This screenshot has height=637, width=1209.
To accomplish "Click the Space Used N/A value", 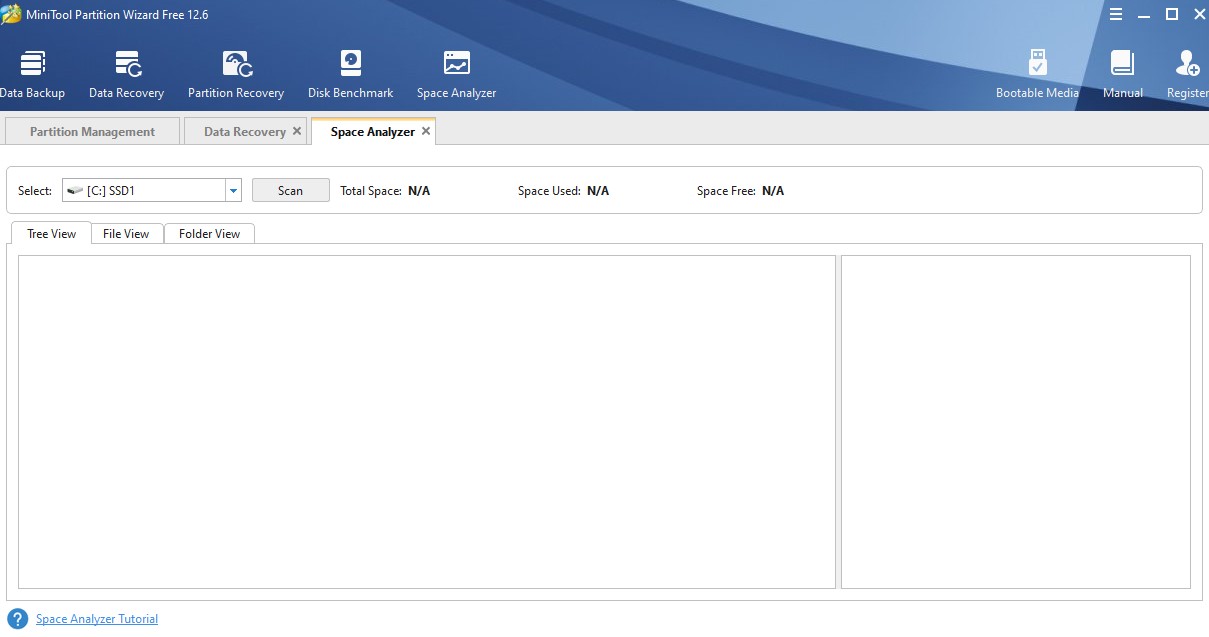I will pos(598,190).
